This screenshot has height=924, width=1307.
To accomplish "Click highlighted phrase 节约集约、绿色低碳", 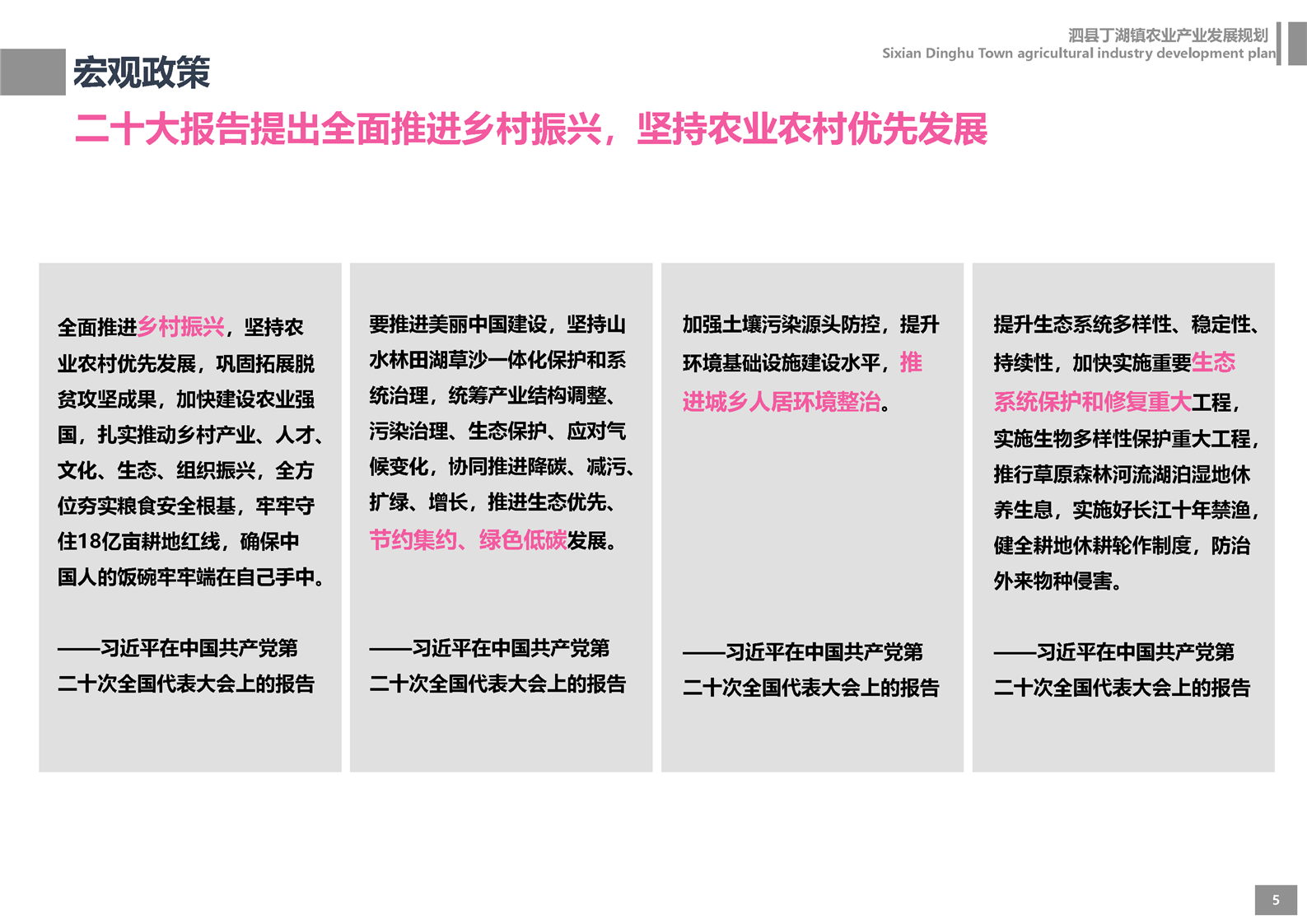I will coord(468,540).
